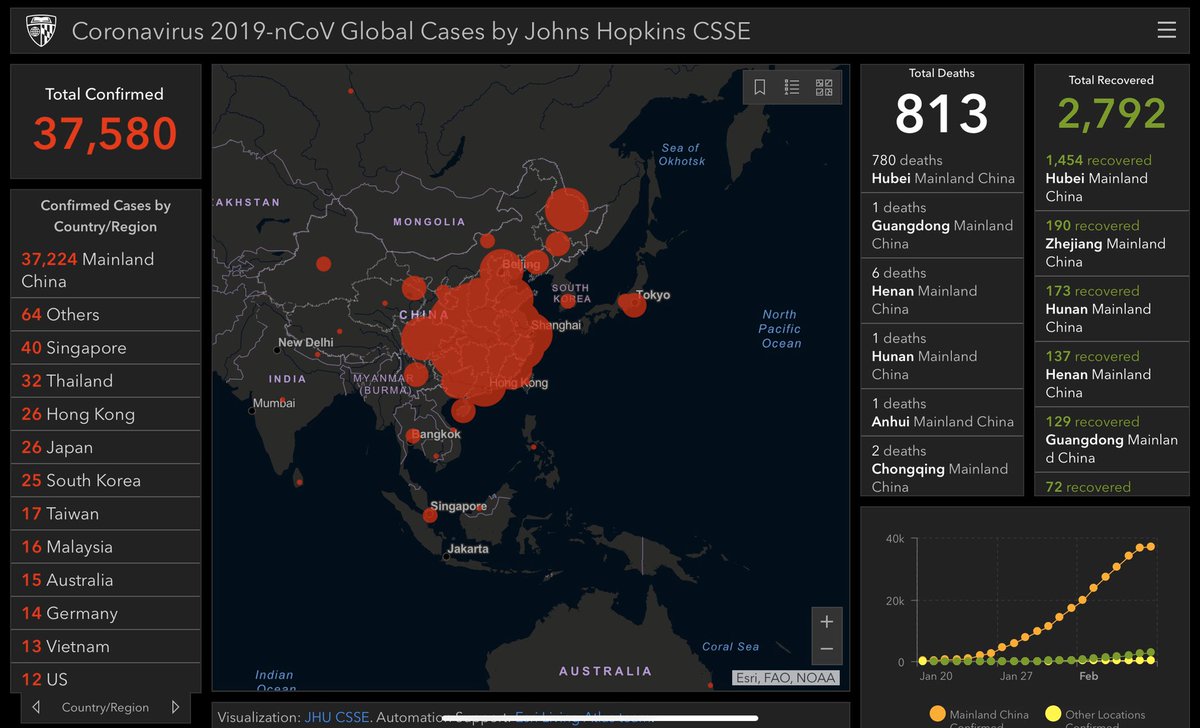Click the Total Confirmed 37,580 figure
Screen dimensions: 1200x728
pyautogui.click(x=106, y=133)
